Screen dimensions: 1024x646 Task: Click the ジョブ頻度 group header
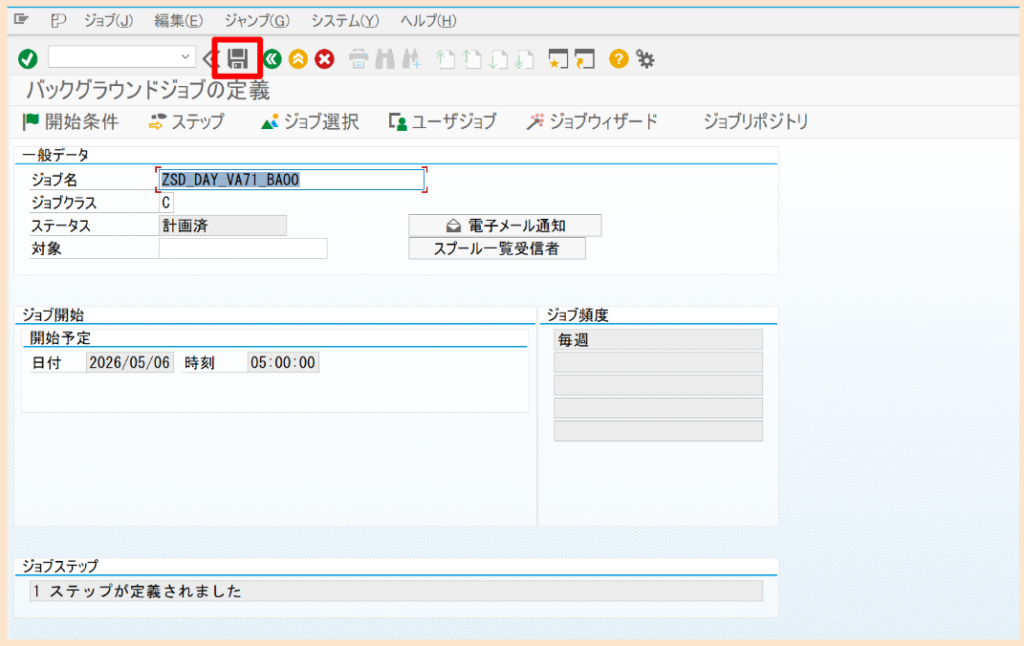(577, 315)
